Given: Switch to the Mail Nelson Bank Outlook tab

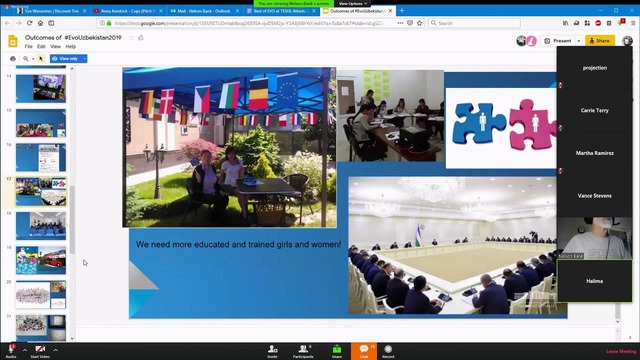Looking at the screenshot, I should [x=204, y=11].
